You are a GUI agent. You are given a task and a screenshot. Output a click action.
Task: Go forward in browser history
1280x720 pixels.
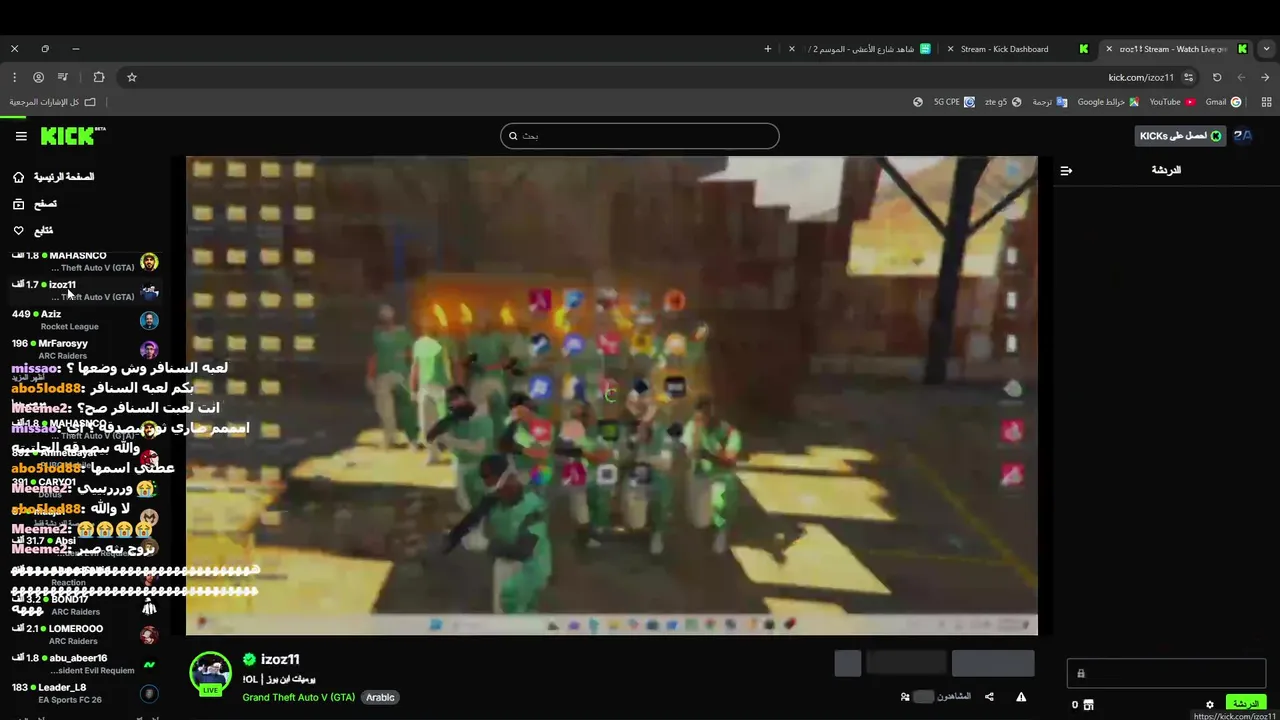1241,77
